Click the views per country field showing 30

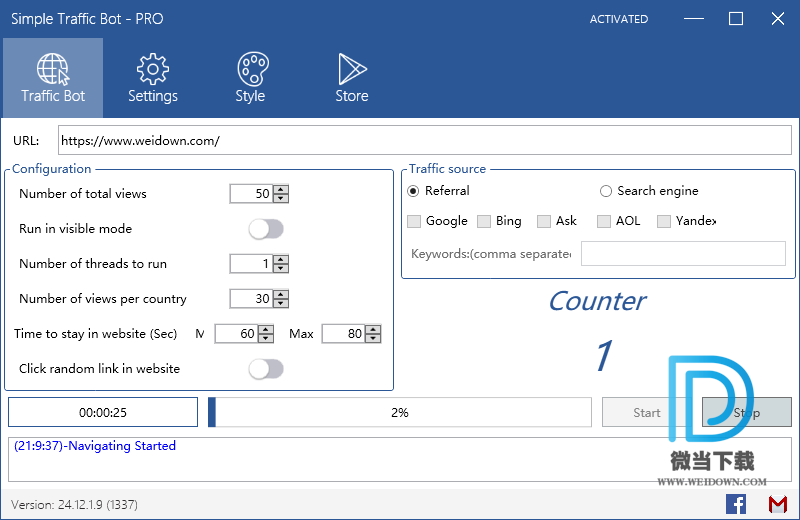point(252,299)
